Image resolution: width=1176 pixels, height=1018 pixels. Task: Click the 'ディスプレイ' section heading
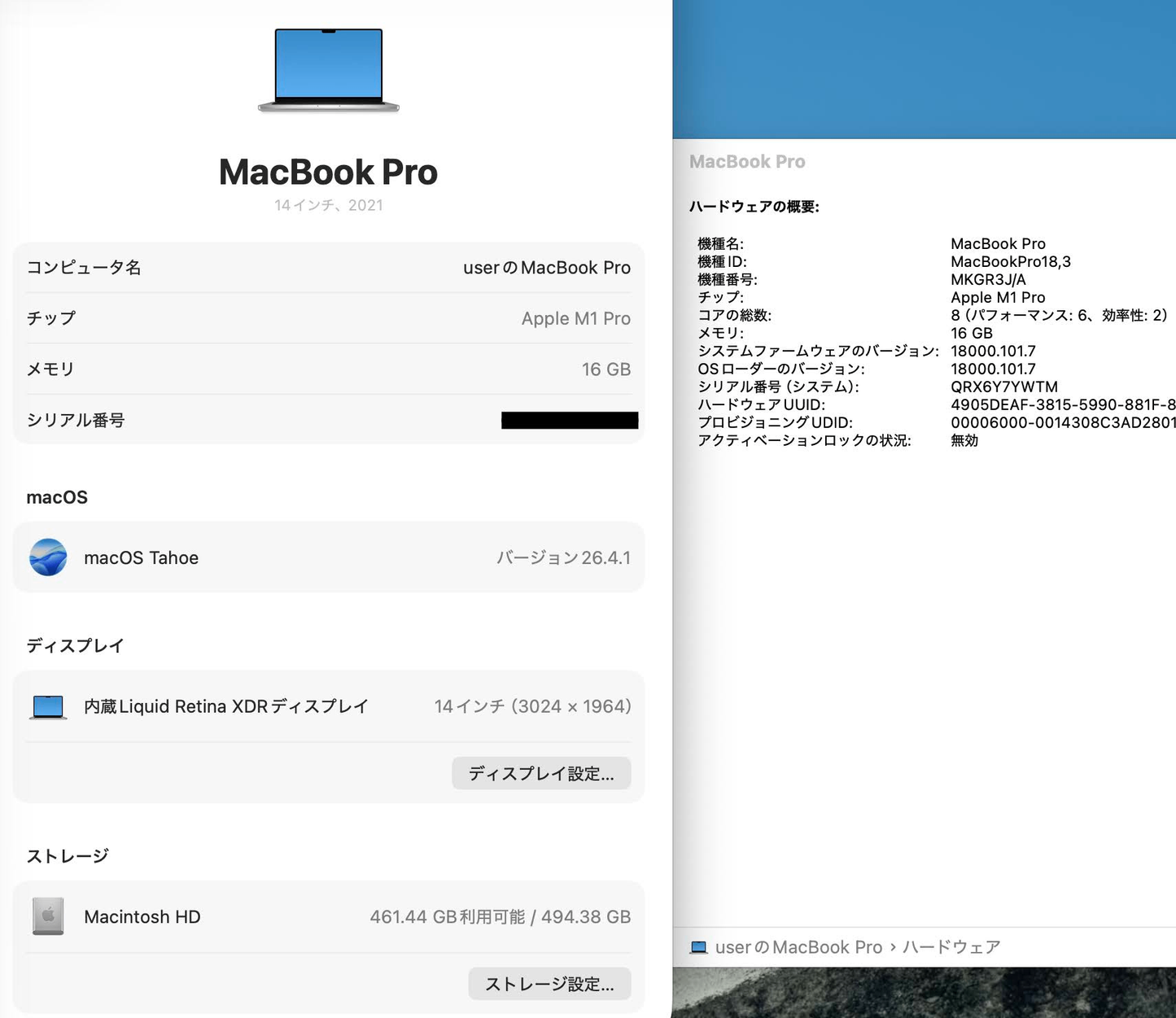[75, 646]
